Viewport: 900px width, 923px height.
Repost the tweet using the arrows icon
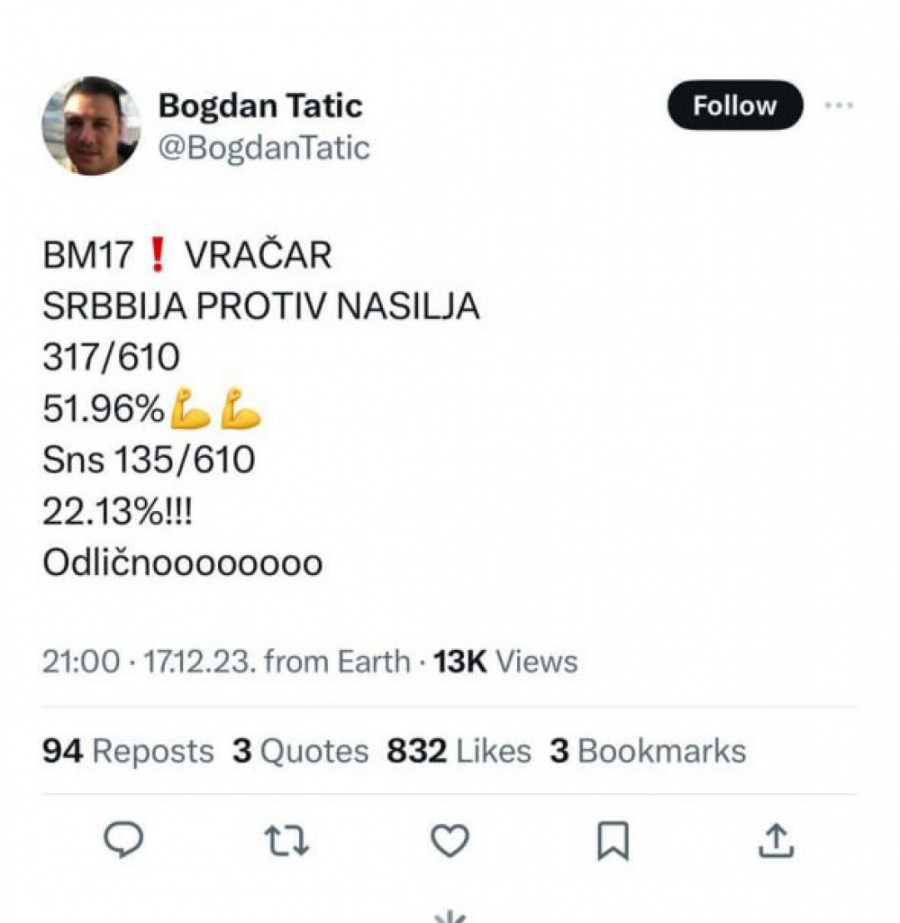(x=287, y=840)
